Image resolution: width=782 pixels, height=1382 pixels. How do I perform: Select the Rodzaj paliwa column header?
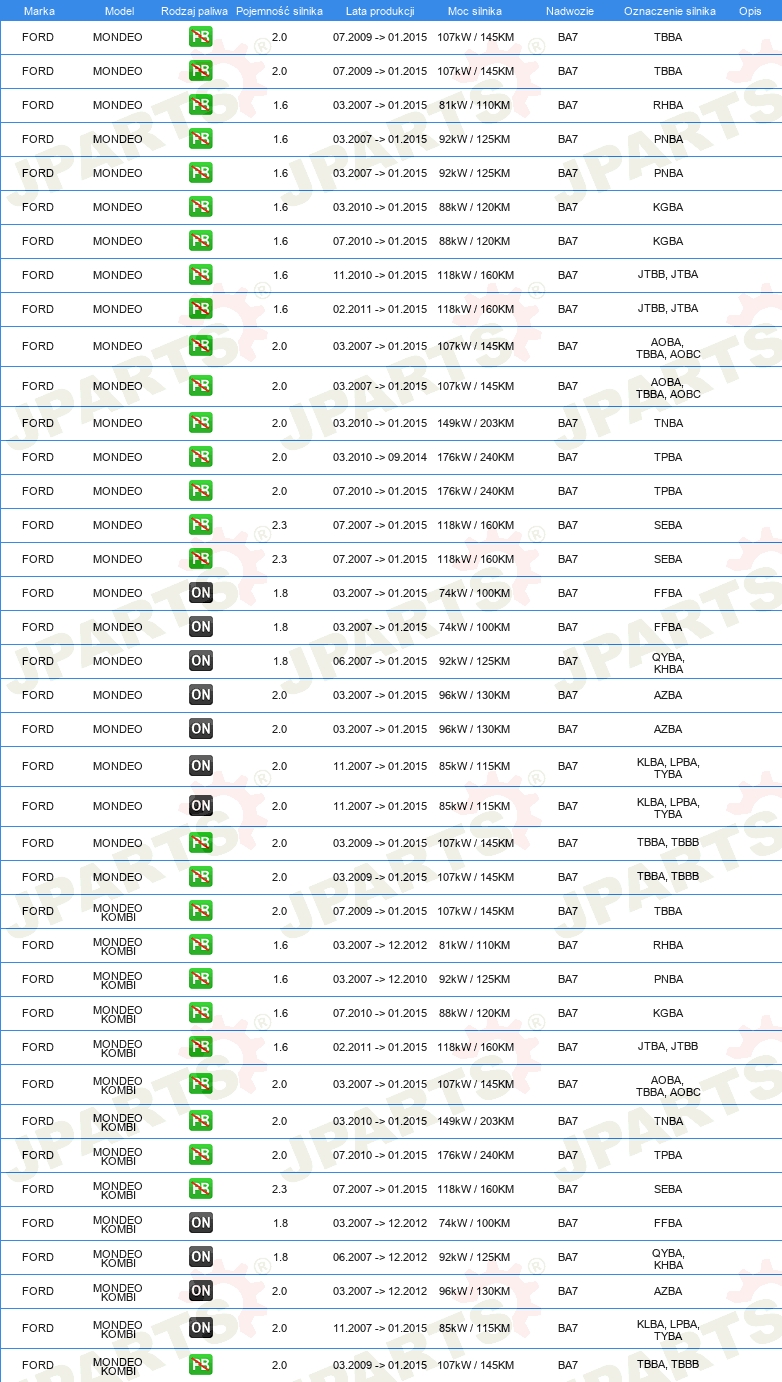coord(195,11)
